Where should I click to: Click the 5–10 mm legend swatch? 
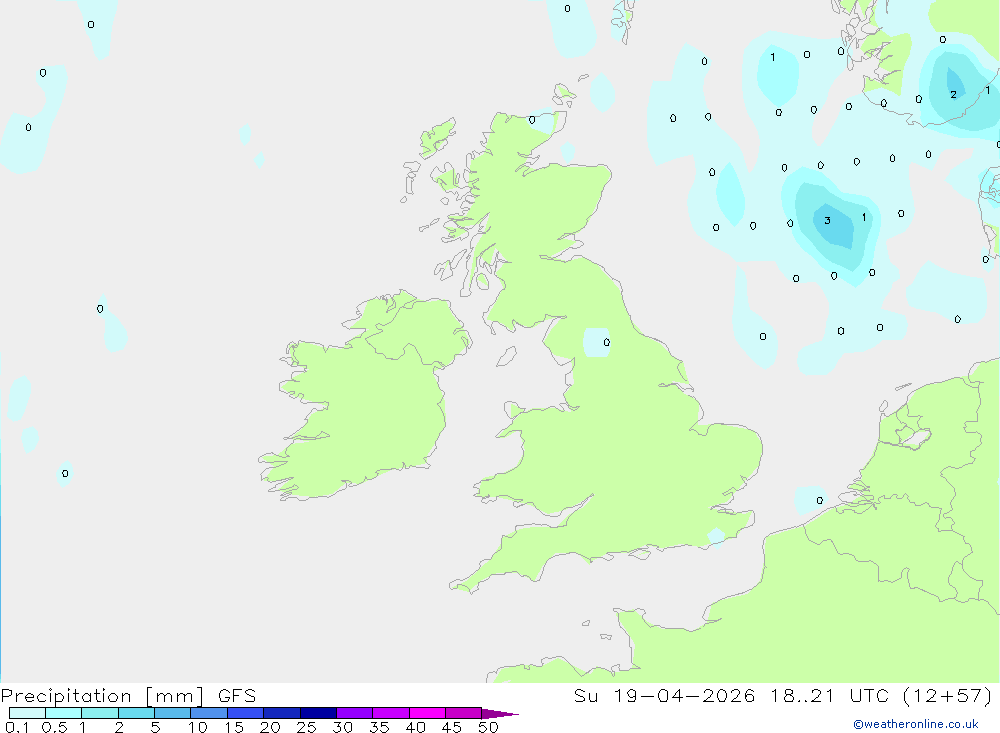click(173, 713)
